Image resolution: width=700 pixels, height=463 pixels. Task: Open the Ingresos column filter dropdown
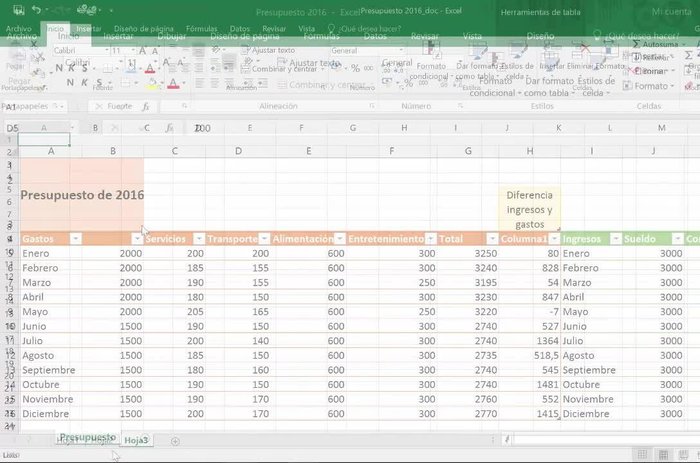tap(616, 239)
